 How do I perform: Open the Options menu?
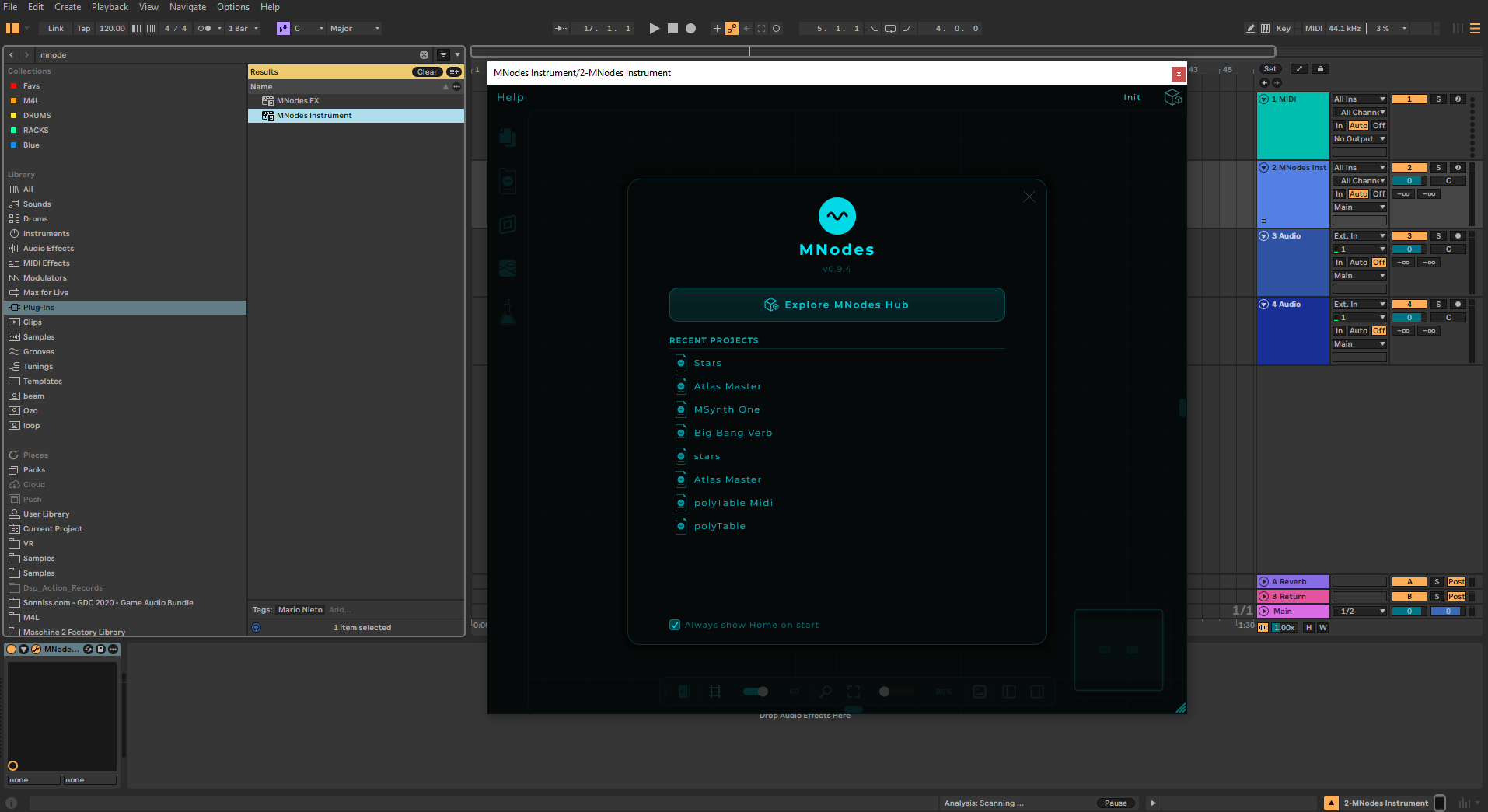pos(233,7)
